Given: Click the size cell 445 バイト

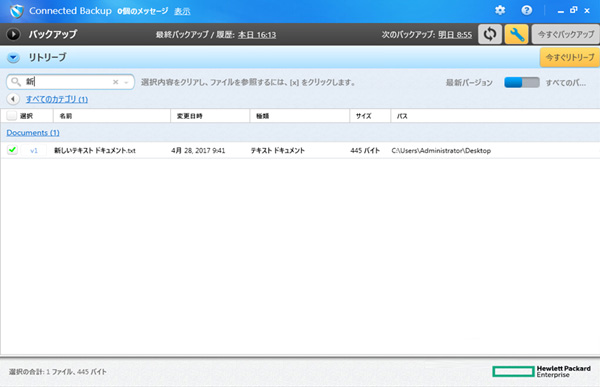Looking at the screenshot, I should pos(365,150).
